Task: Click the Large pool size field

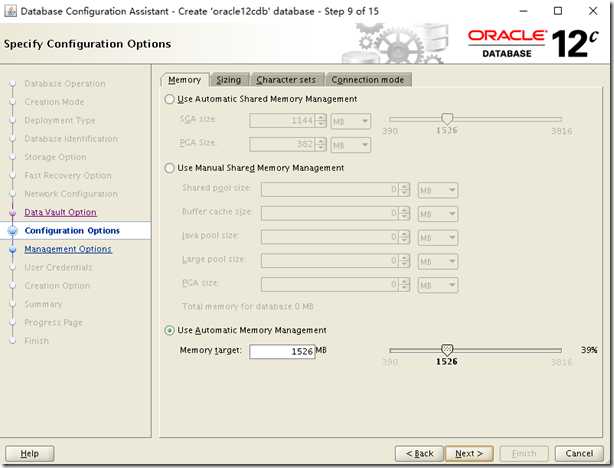Action: [330, 261]
